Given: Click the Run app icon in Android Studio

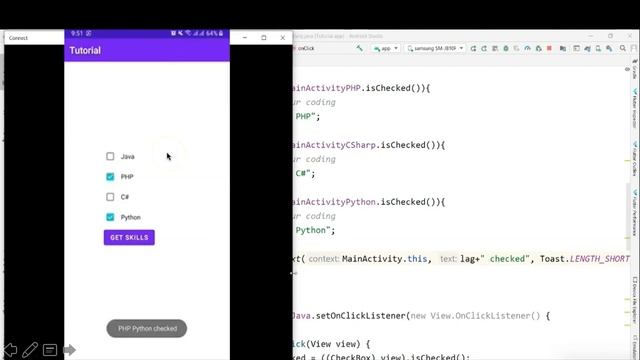Looking at the screenshot, I should (473, 49).
